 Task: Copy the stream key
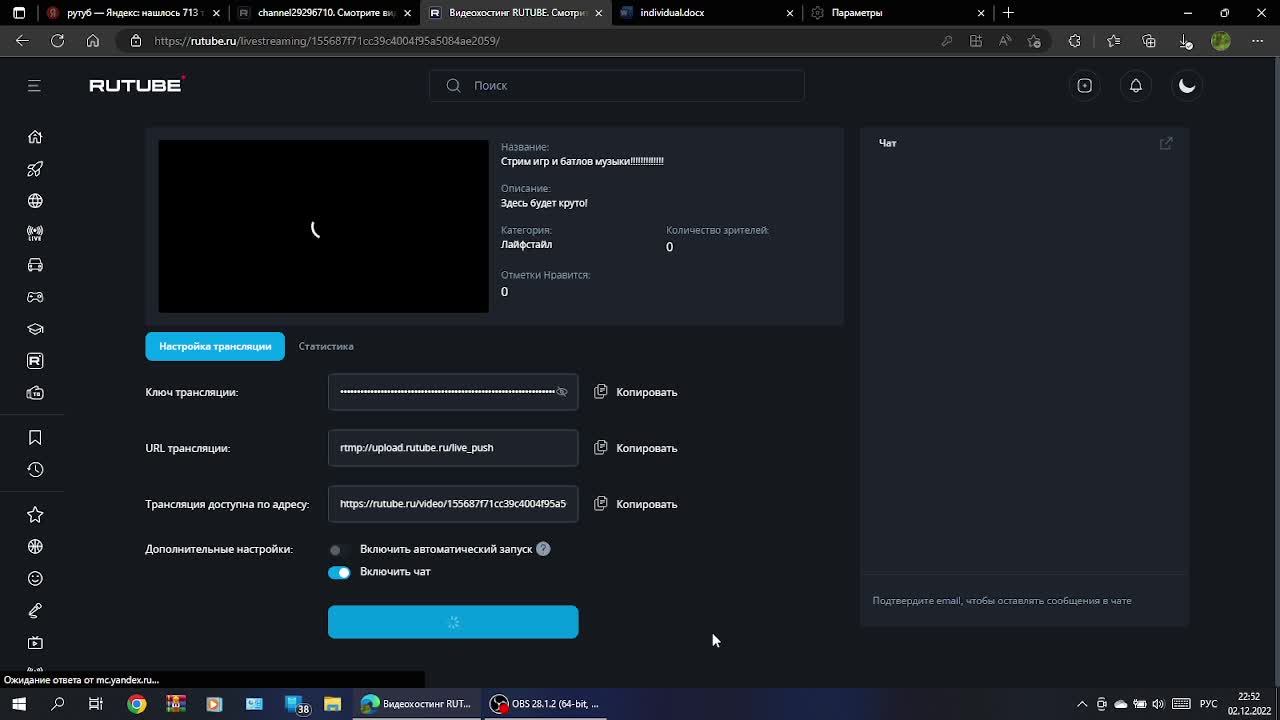636,392
